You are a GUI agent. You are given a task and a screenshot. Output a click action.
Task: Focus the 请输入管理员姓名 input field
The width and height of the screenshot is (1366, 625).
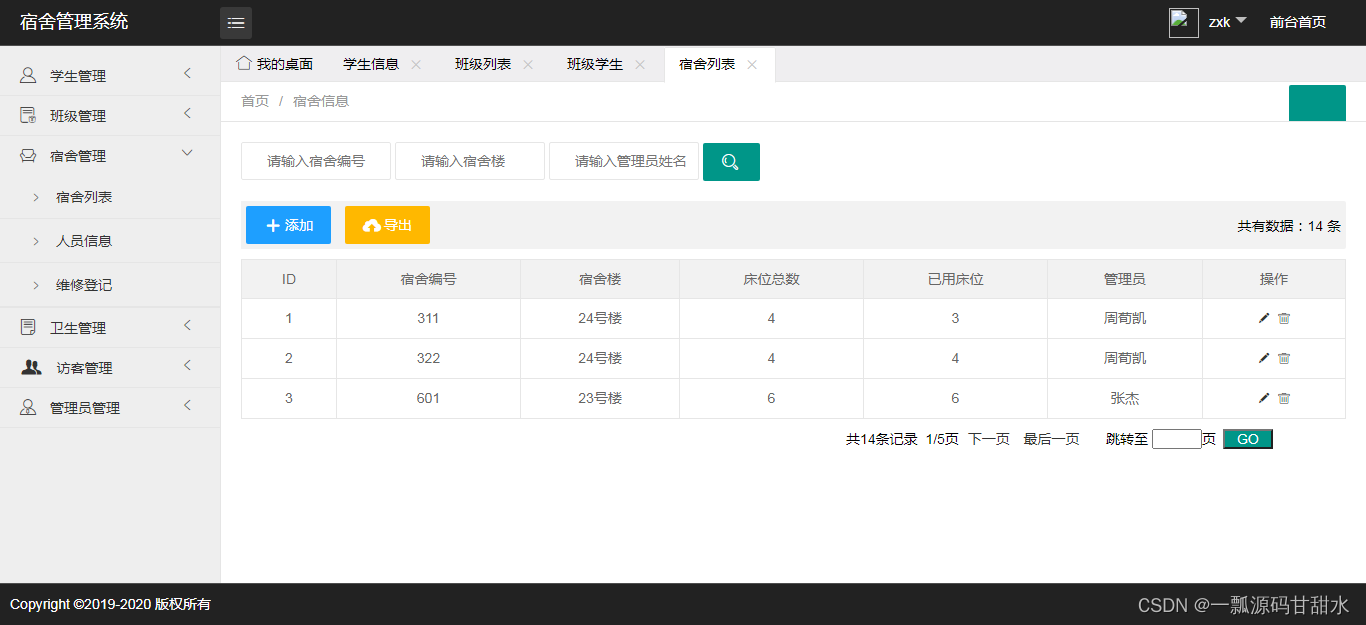pyautogui.click(x=624, y=161)
